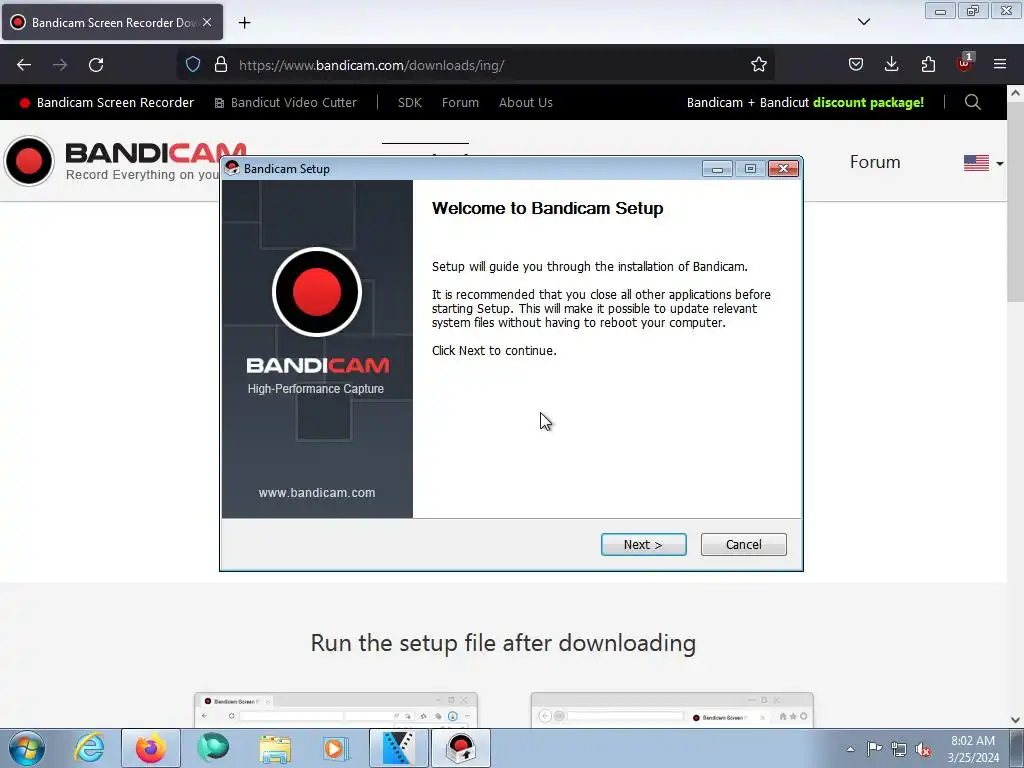
Task: Click the taskbar clock 8:02 AM
Action: [972, 749]
